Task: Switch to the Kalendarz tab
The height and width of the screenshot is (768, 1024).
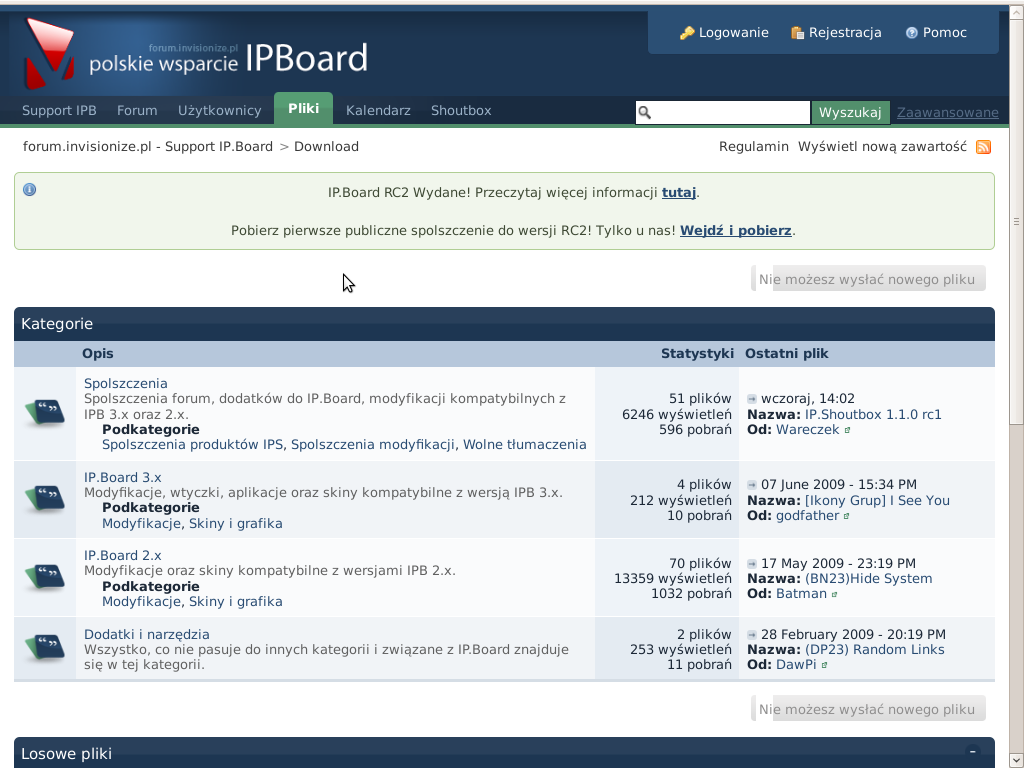Action: (x=378, y=111)
